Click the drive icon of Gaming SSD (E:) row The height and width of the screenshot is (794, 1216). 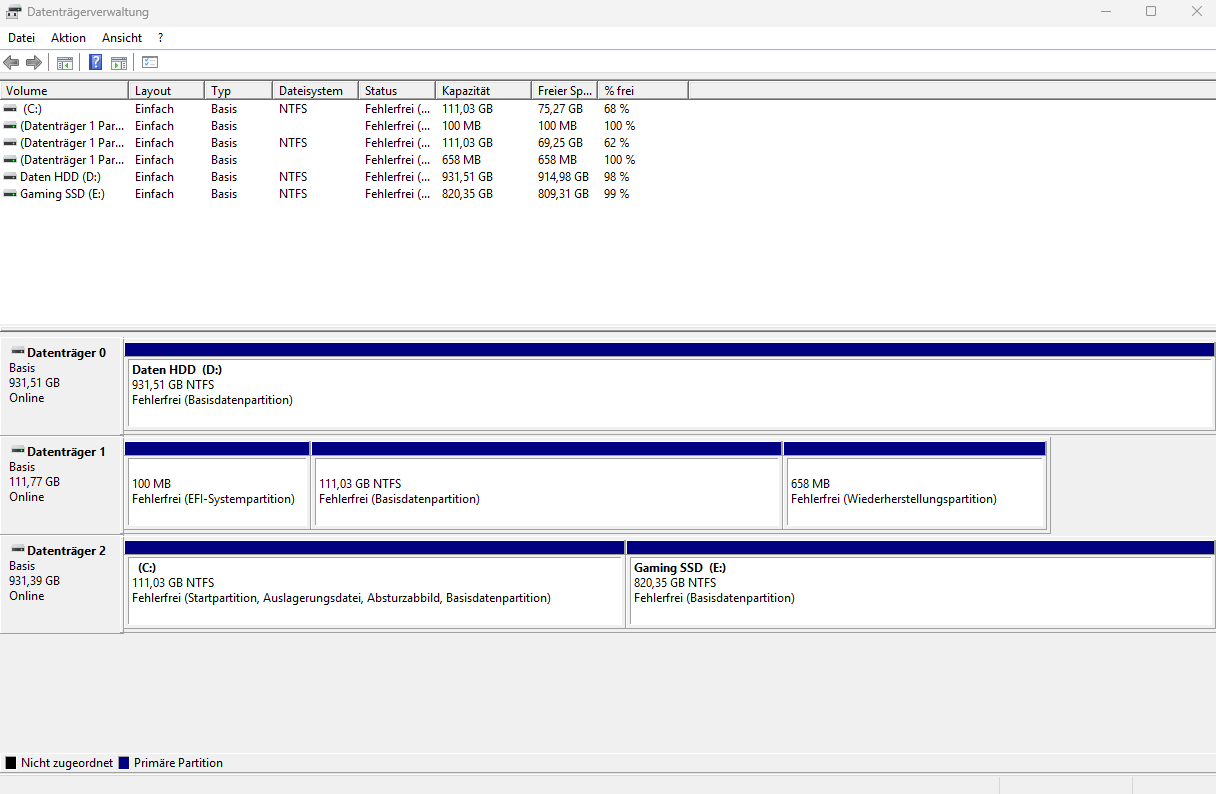[11, 194]
